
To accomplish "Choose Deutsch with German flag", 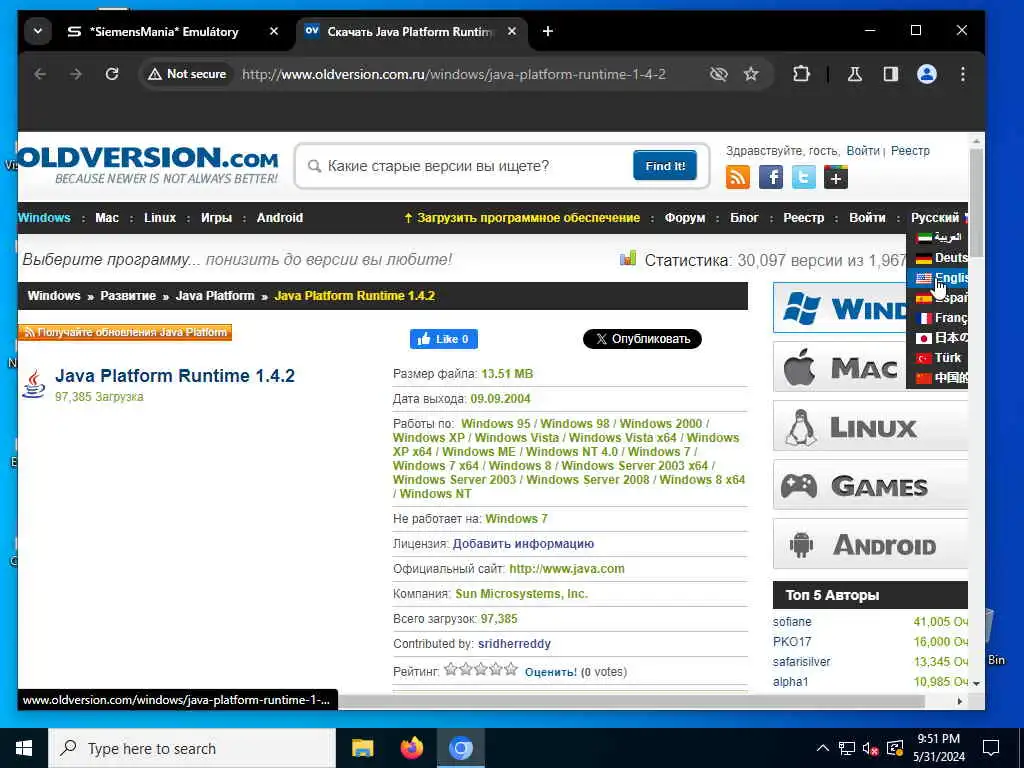I will [x=938, y=257].
